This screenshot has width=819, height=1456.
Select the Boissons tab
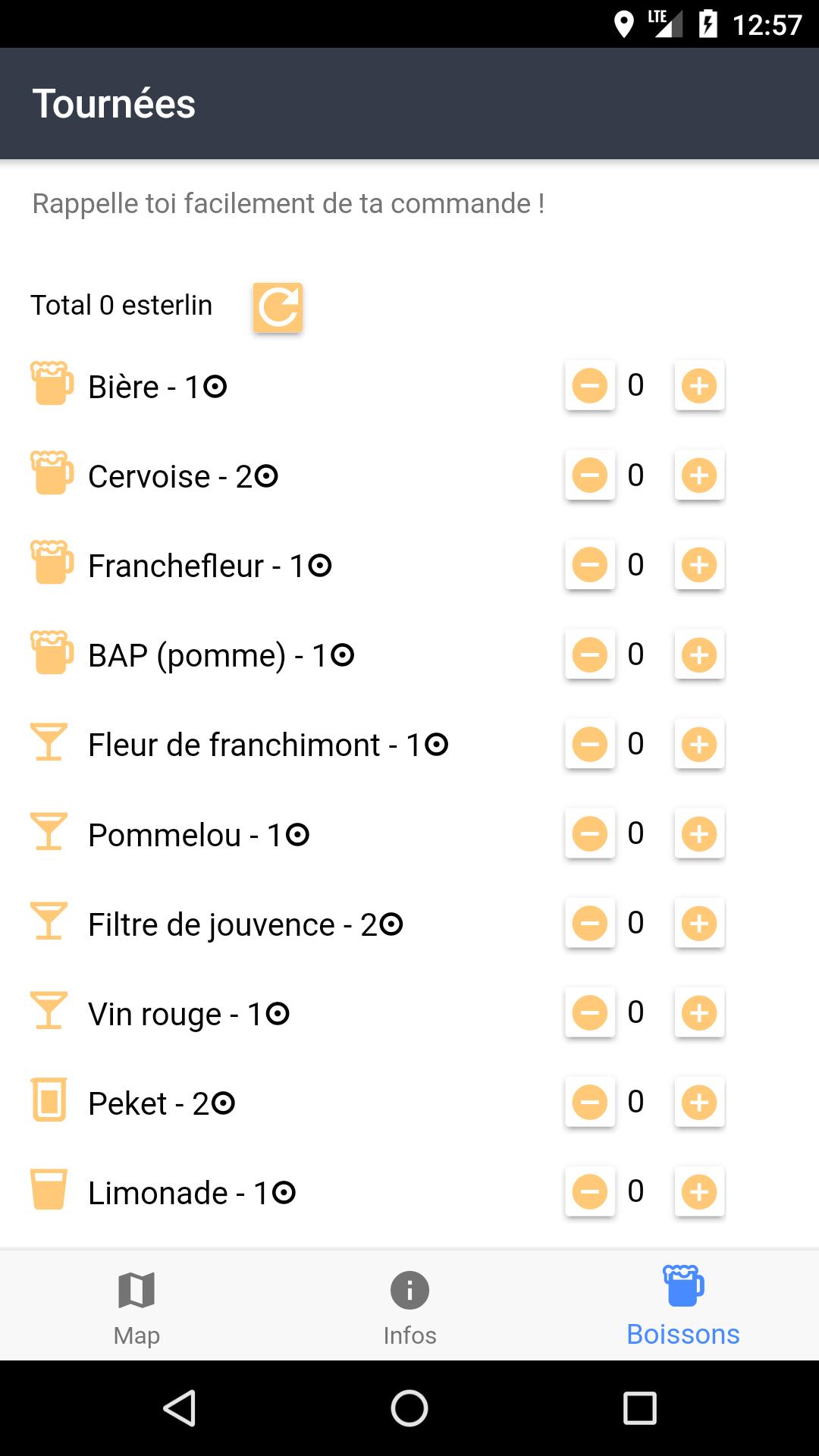(682, 1306)
